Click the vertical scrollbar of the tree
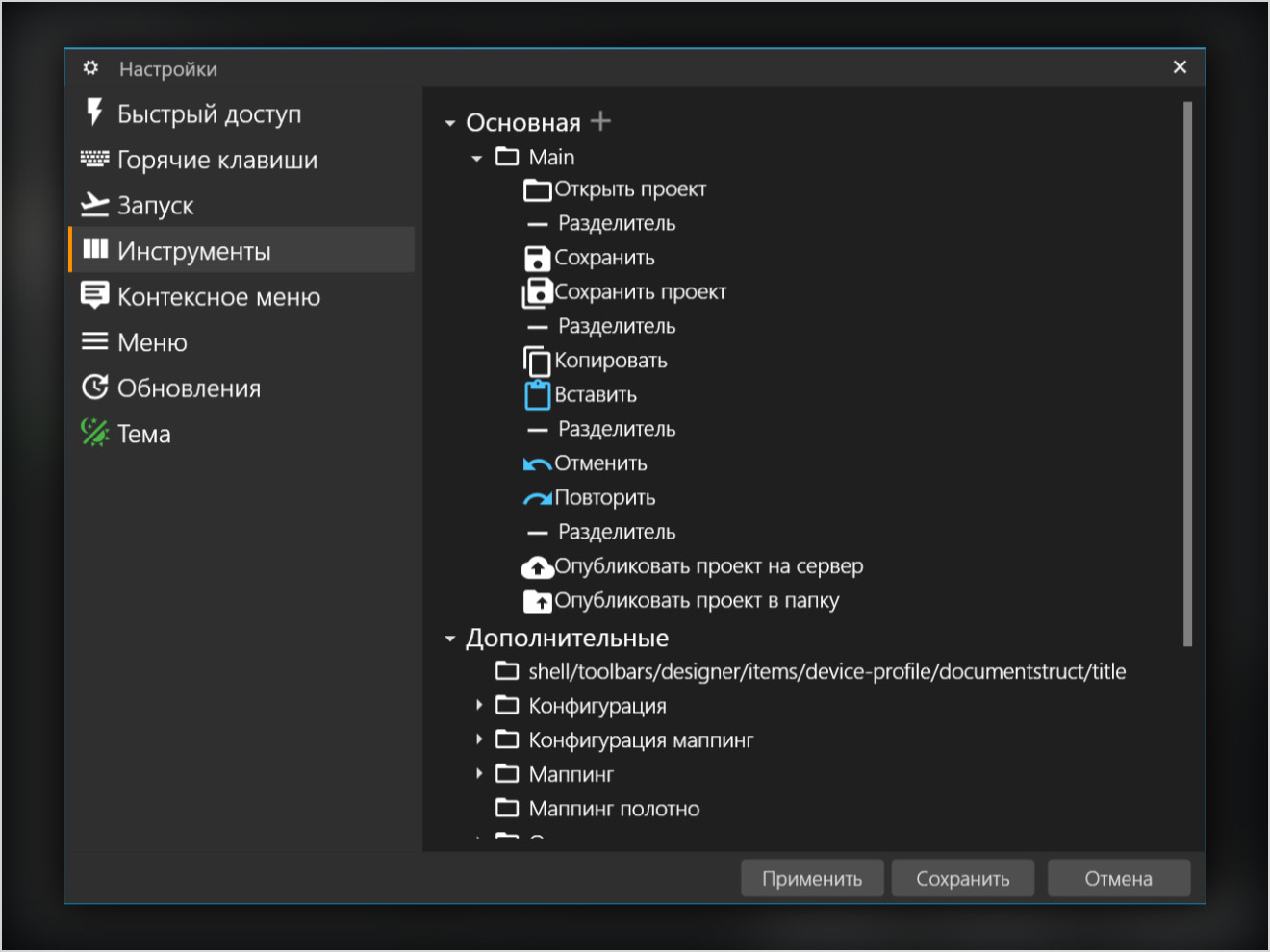 coord(1187,373)
